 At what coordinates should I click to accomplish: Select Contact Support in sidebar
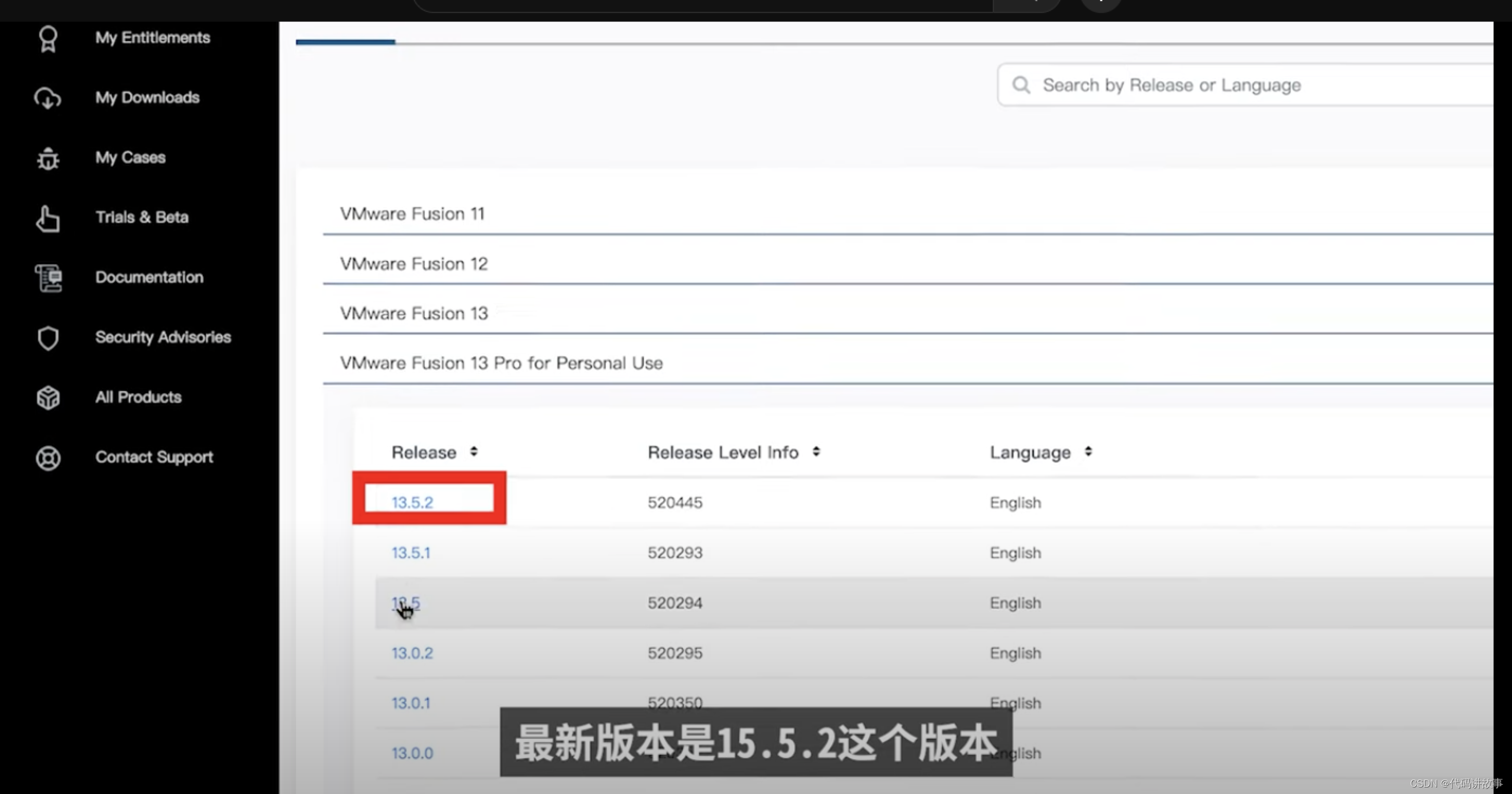point(154,457)
